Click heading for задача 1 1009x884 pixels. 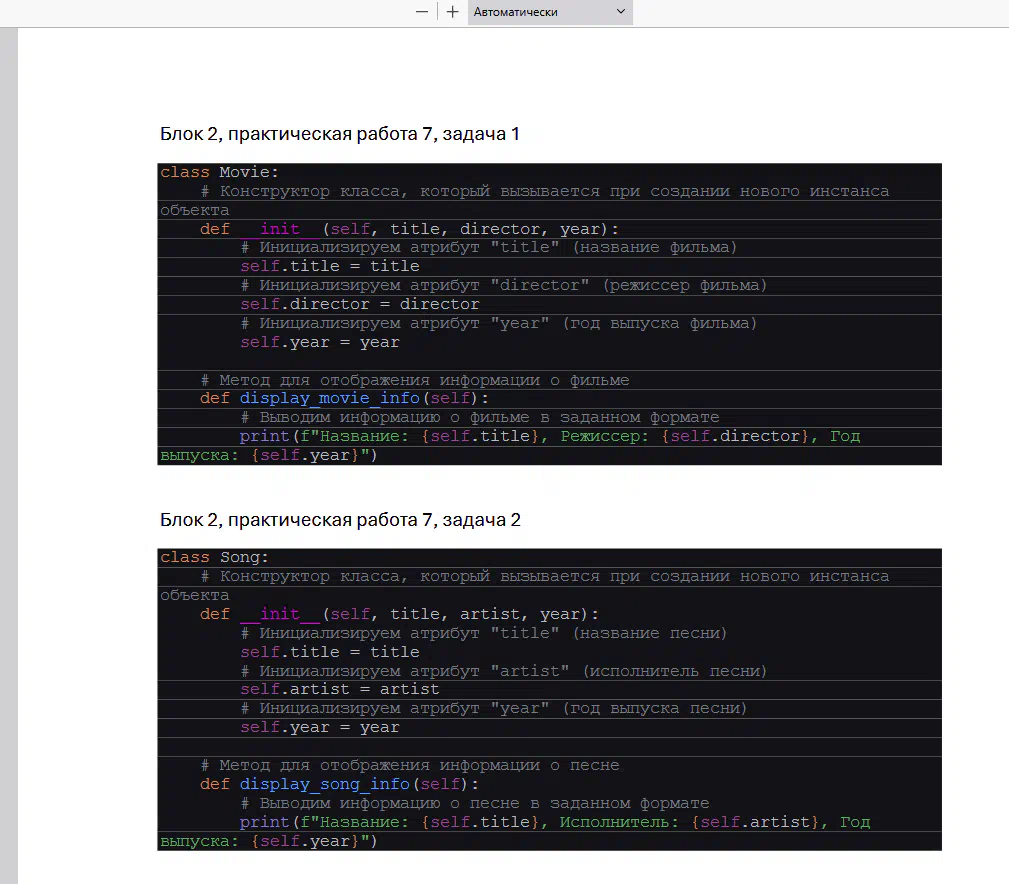340,134
